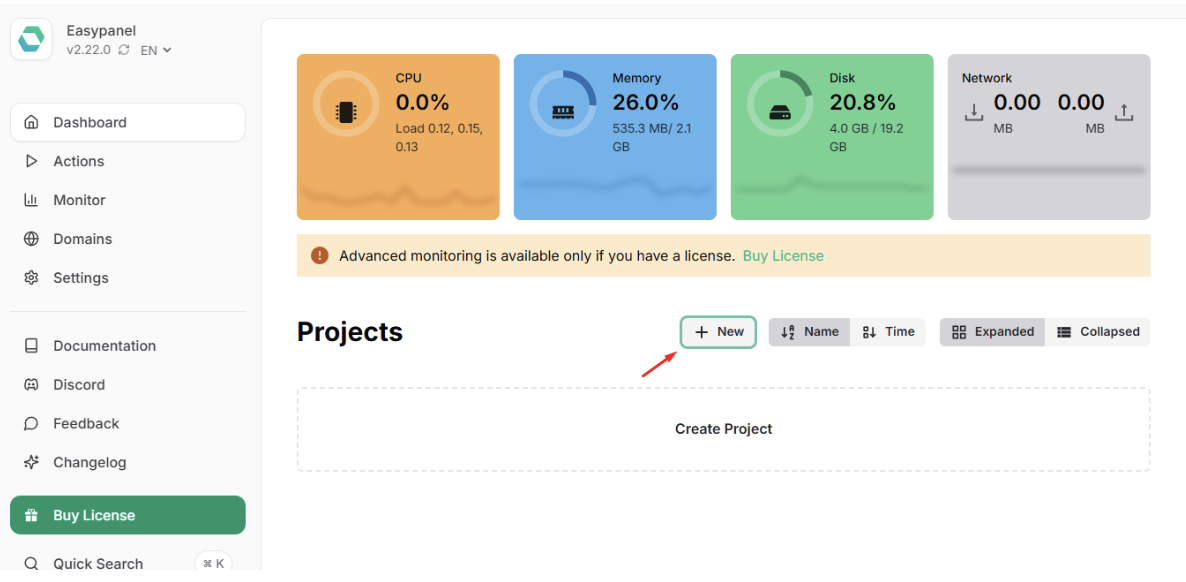
Task: Click the Domains globe icon
Action: click(31, 239)
